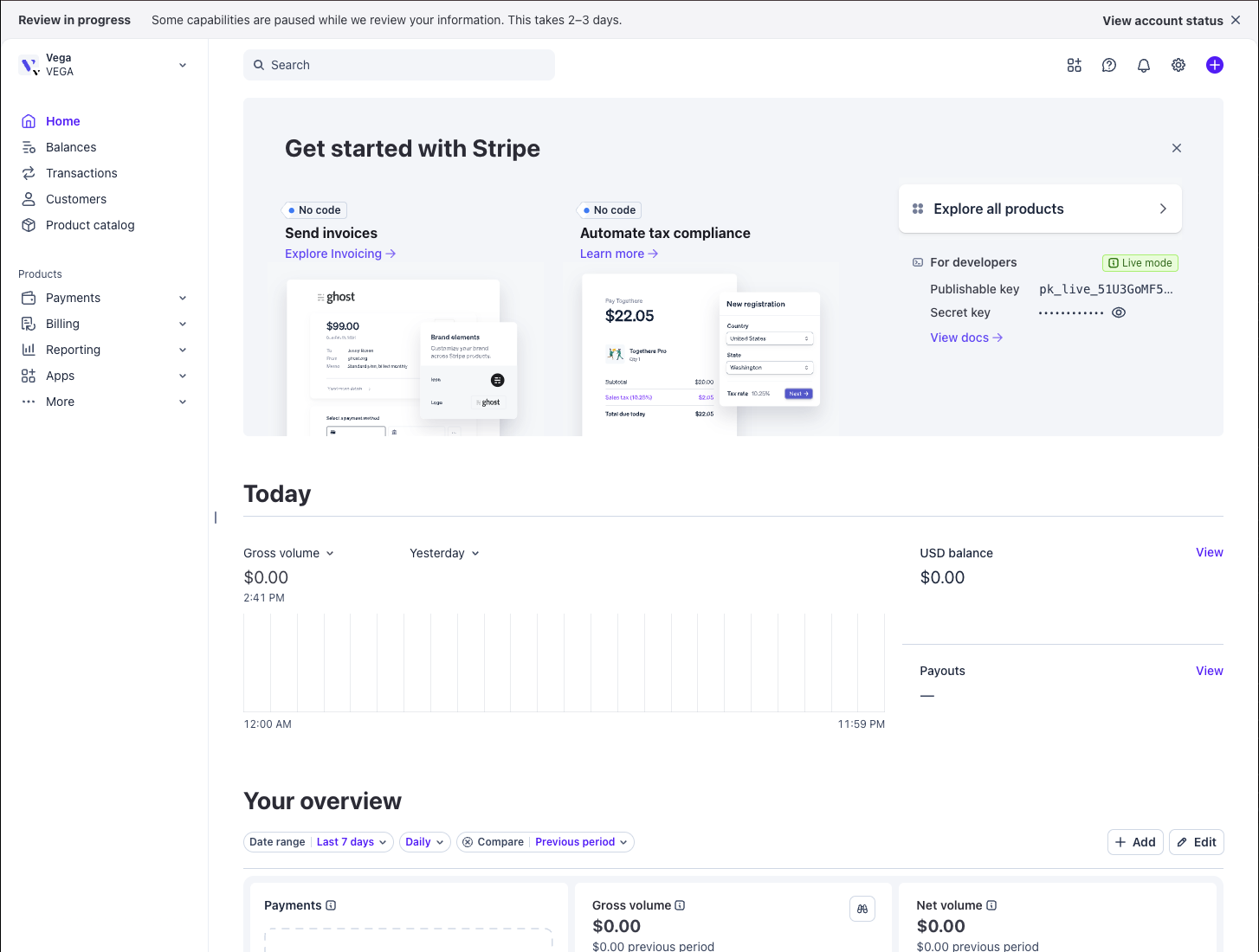
Task: Open the Customers section
Action: 76,199
